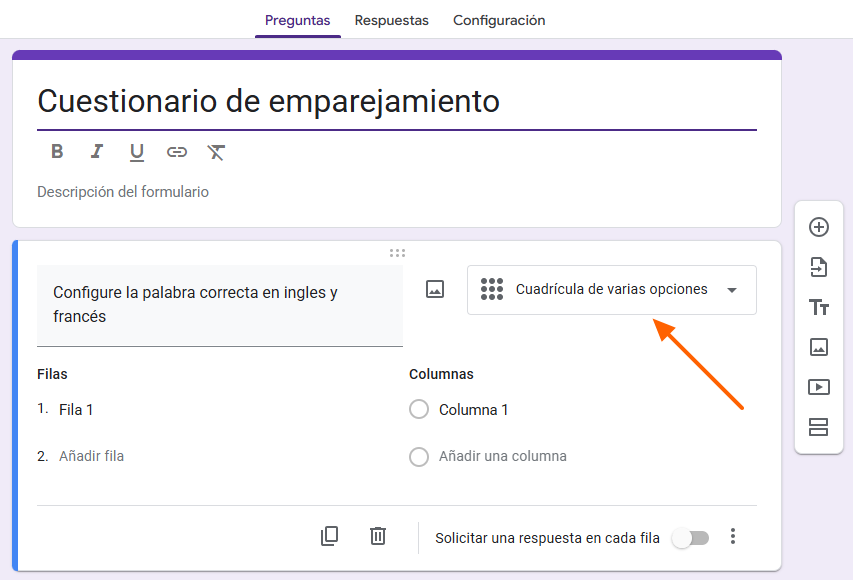The image size is (853, 580).
Task: Select the 'Añadir una columna' radio option
Action: pos(418,457)
